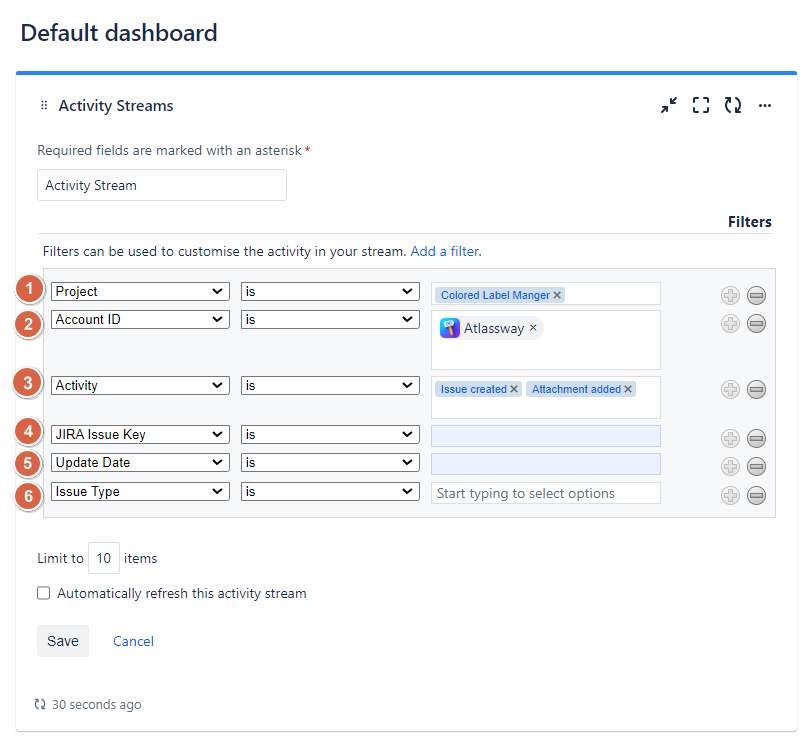Viewport: 809px width, 737px height.
Task: Save the activity stream configuration
Action: [x=62, y=641]
